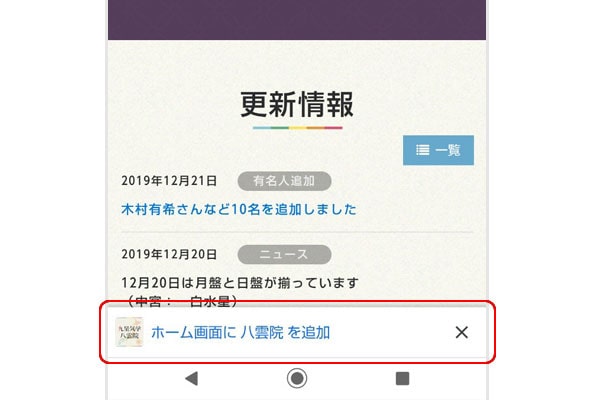
Task: Tap the '（中宮：一白水星）' text line
Action: [x=180, y=301]
